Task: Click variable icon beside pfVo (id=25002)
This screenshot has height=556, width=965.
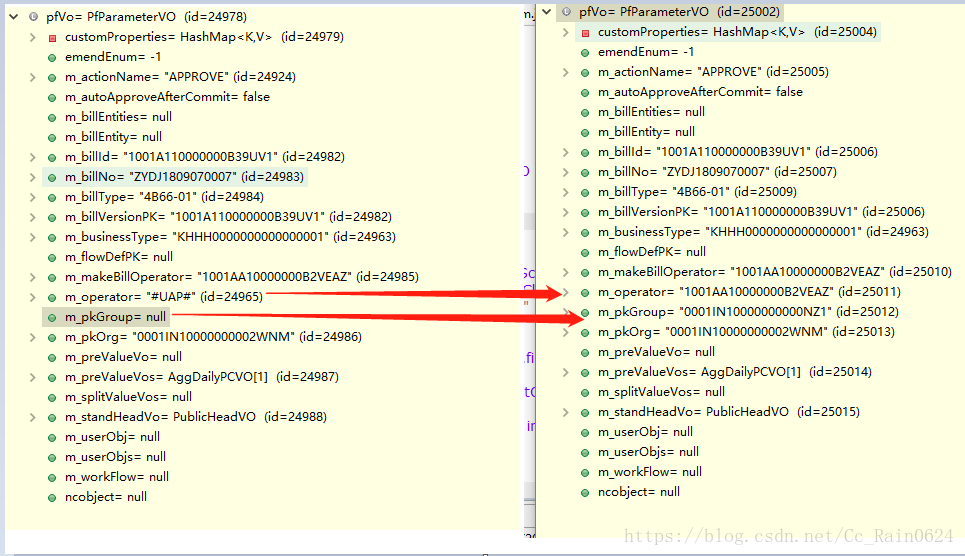Action: tap(567, 12)
